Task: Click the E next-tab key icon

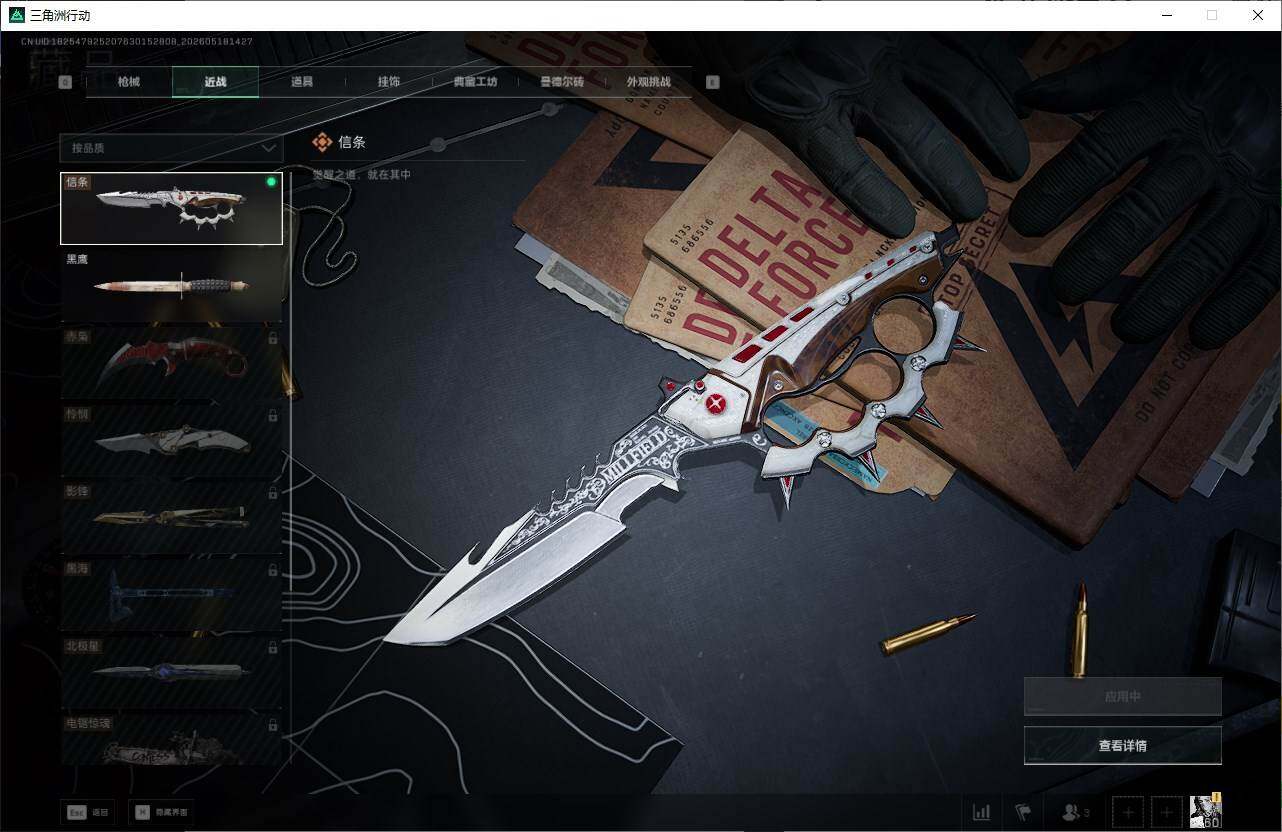Action: click(713, 83)
